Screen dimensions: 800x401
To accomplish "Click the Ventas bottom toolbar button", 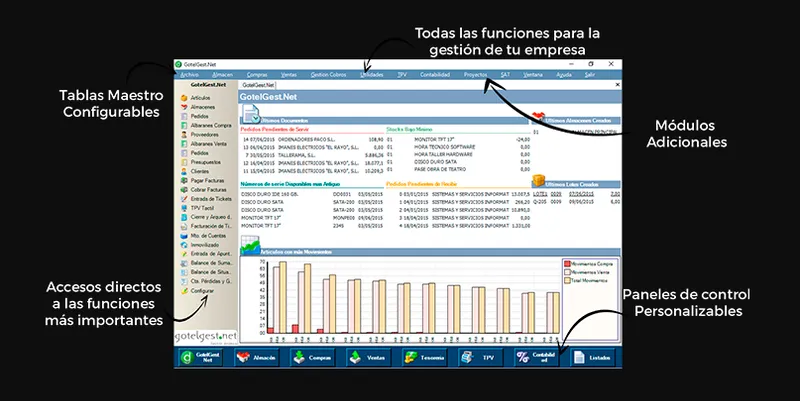I will pyautogui.click(x=368, y=357).
